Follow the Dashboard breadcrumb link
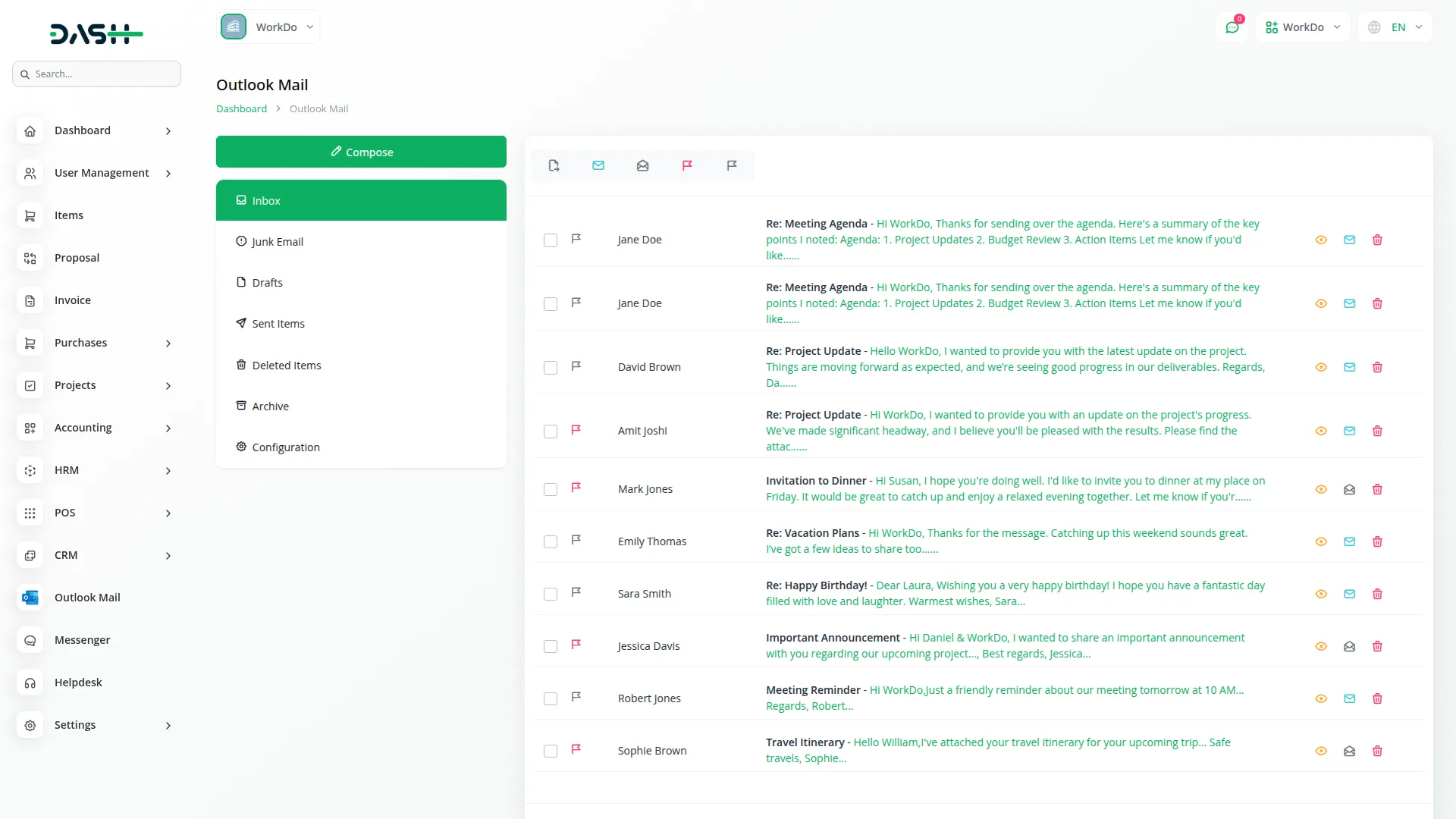This screenshot has width=1456, height=819. (x=240, y=108)
